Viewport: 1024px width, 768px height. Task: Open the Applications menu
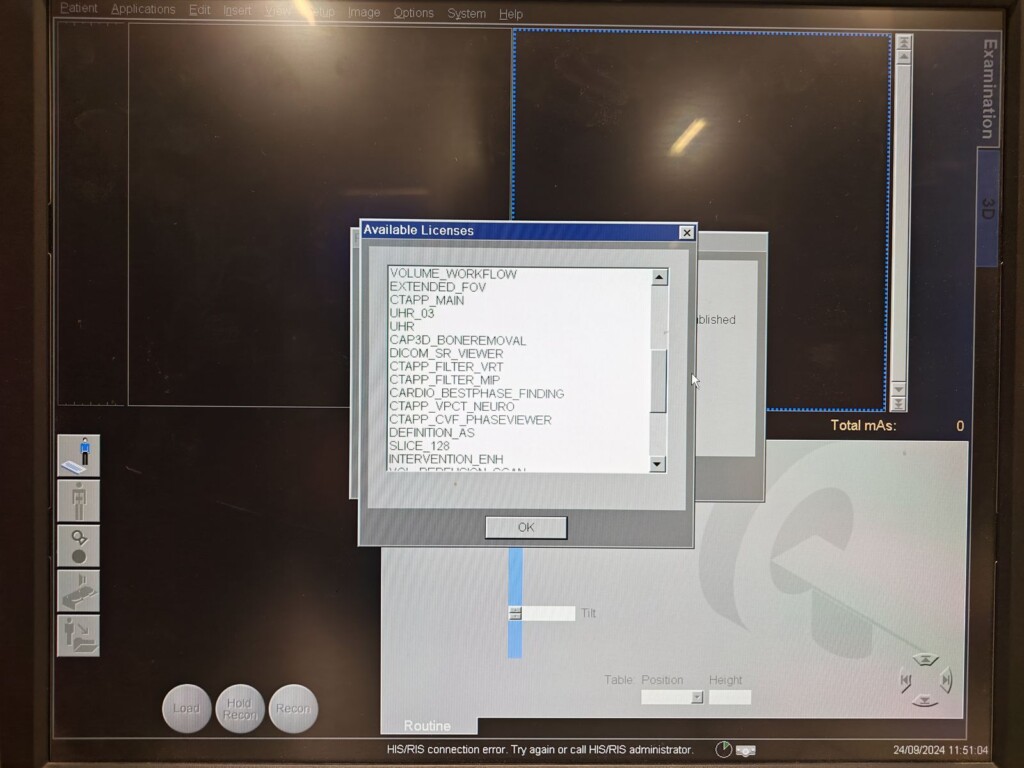[143, 10]
